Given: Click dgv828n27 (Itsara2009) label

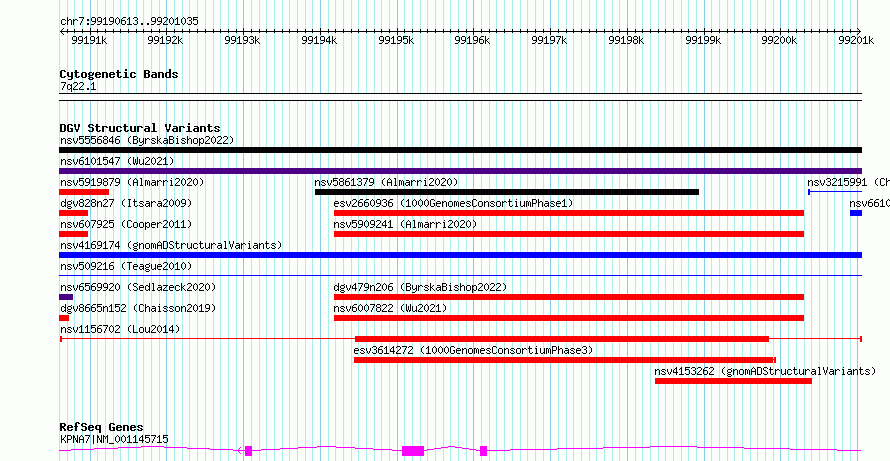Looking at the screenshot, I should 126,203.
